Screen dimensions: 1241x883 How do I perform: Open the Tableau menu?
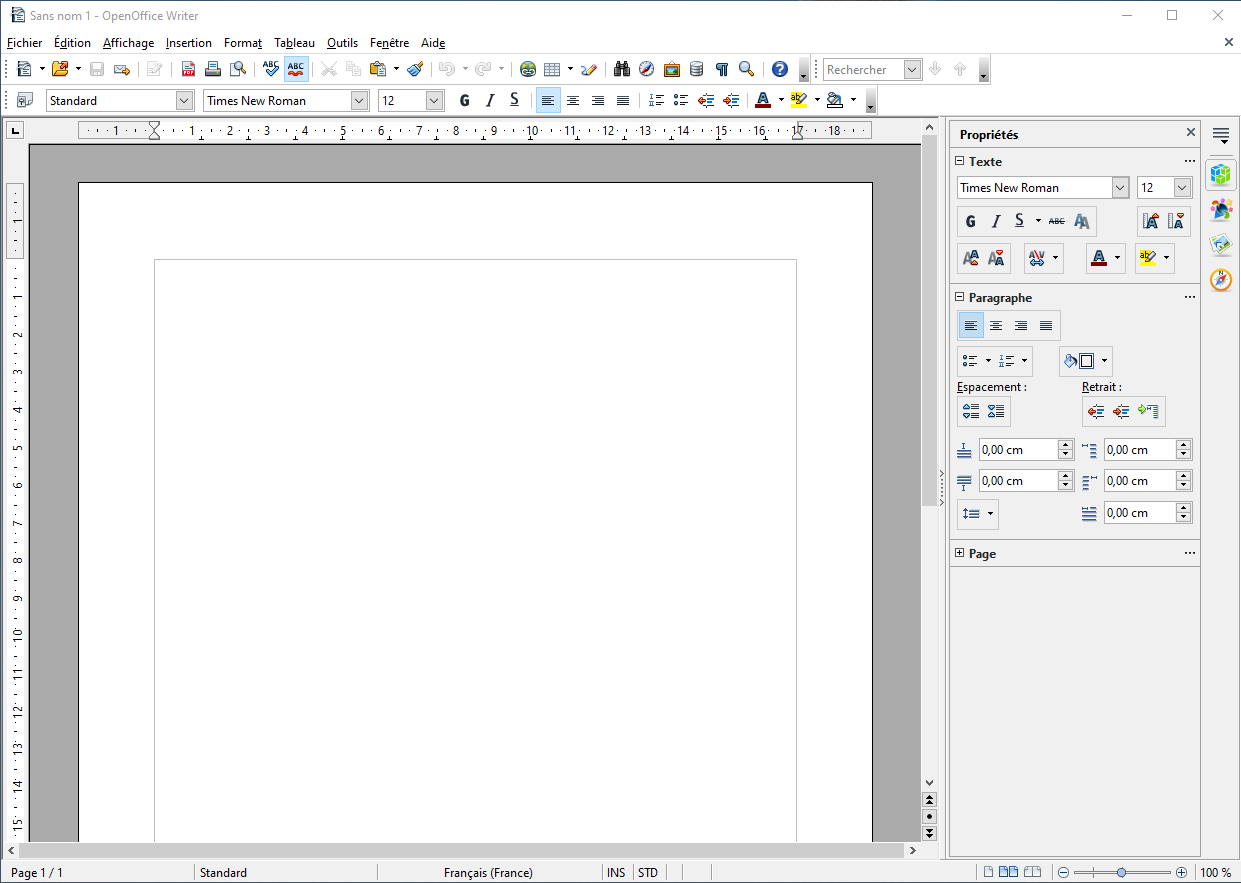pyautogui.click(x=294, y=43)
